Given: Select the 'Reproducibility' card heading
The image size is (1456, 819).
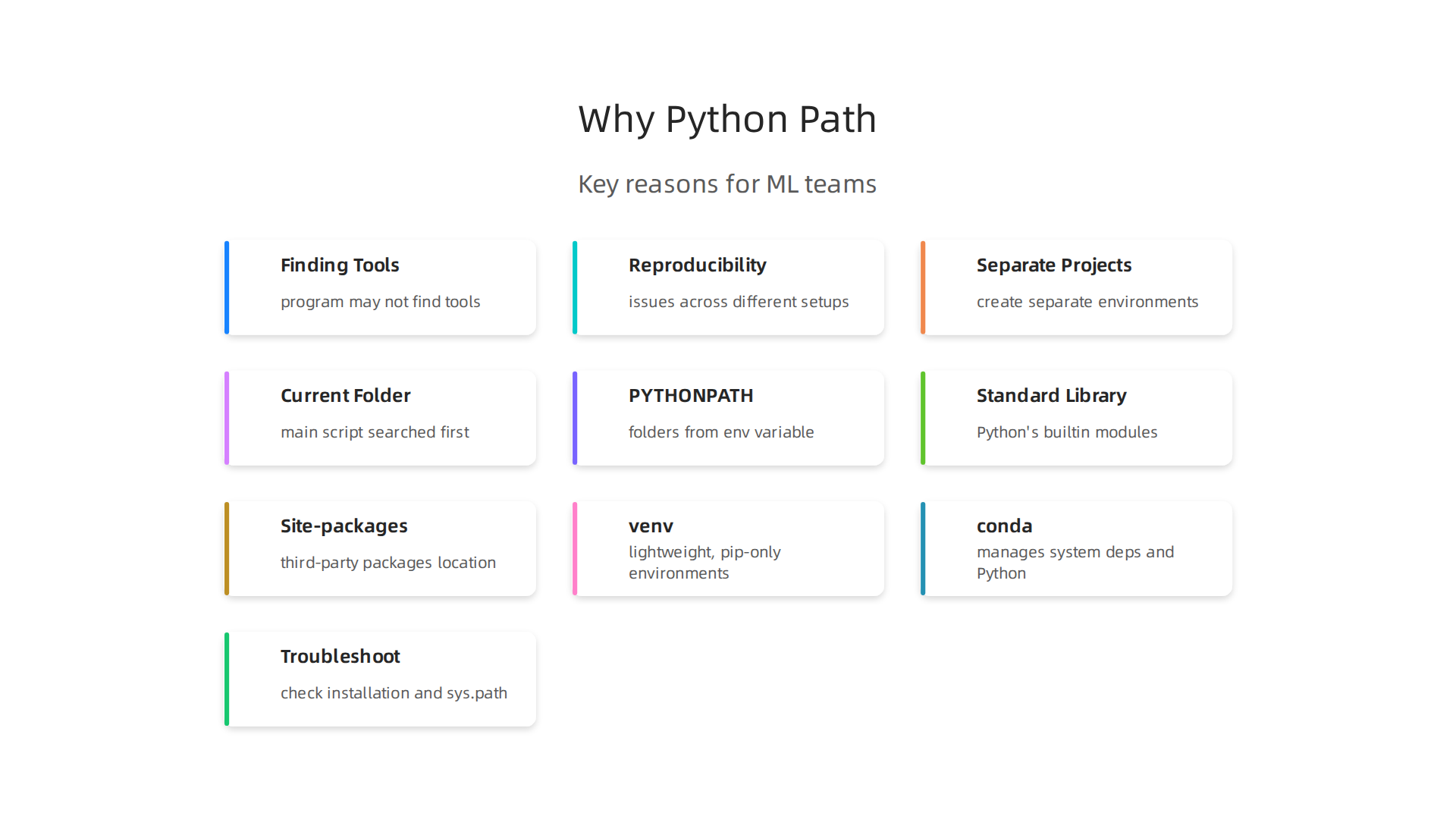Looking at the screenshot, I should 697,265.
